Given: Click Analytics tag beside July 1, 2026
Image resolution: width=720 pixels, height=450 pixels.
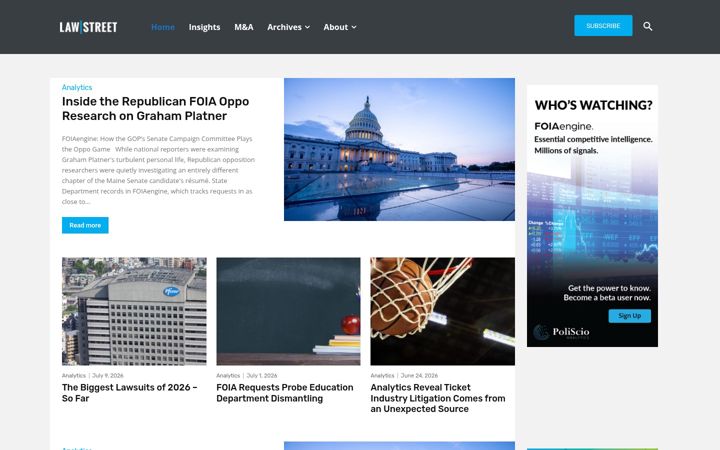Looking at the screenshot, I should 228,376.
